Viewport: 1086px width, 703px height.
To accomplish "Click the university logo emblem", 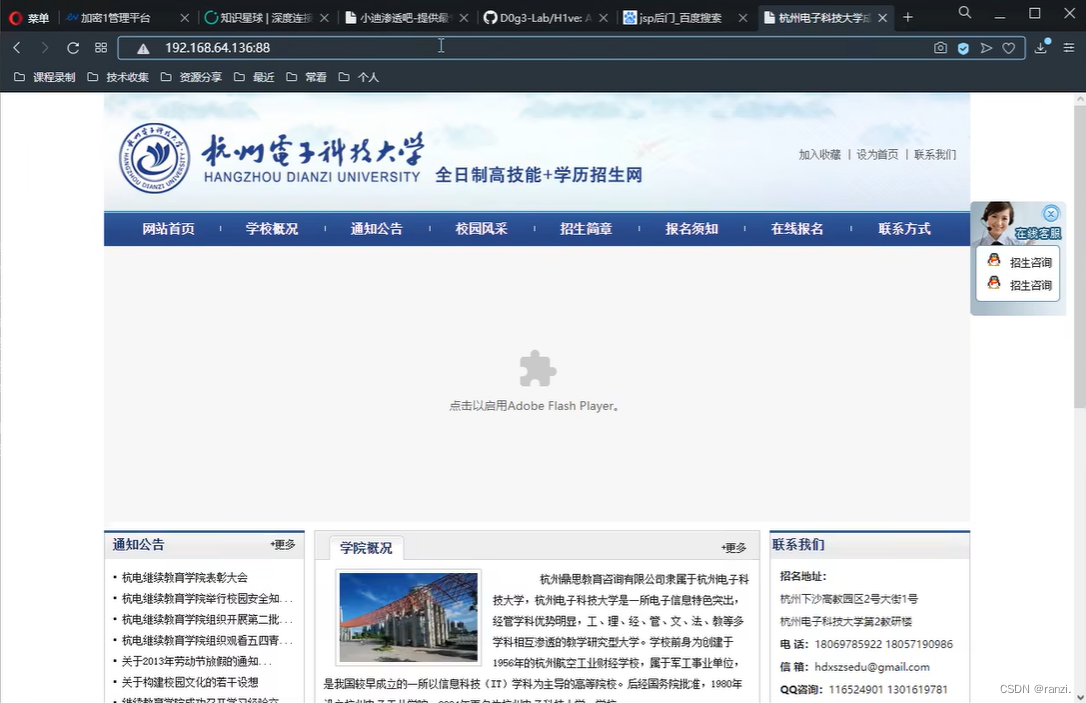I will [x=154, y=159].
